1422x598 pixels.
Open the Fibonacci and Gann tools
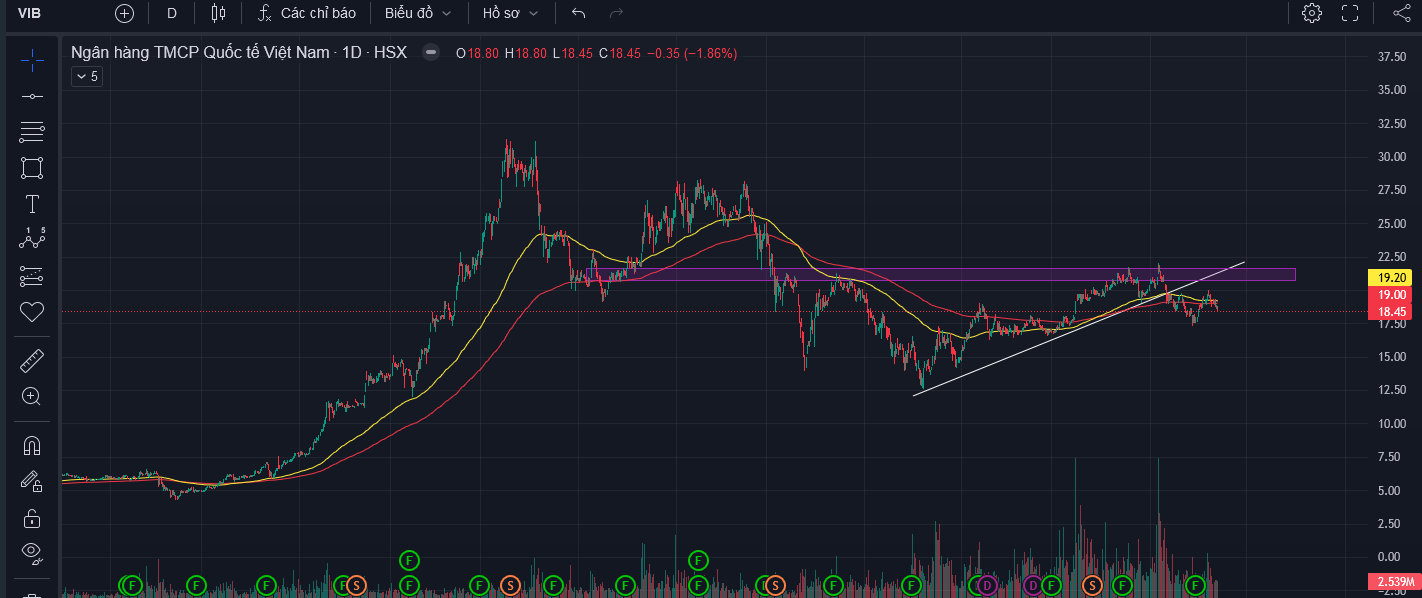tap(32, 131)
